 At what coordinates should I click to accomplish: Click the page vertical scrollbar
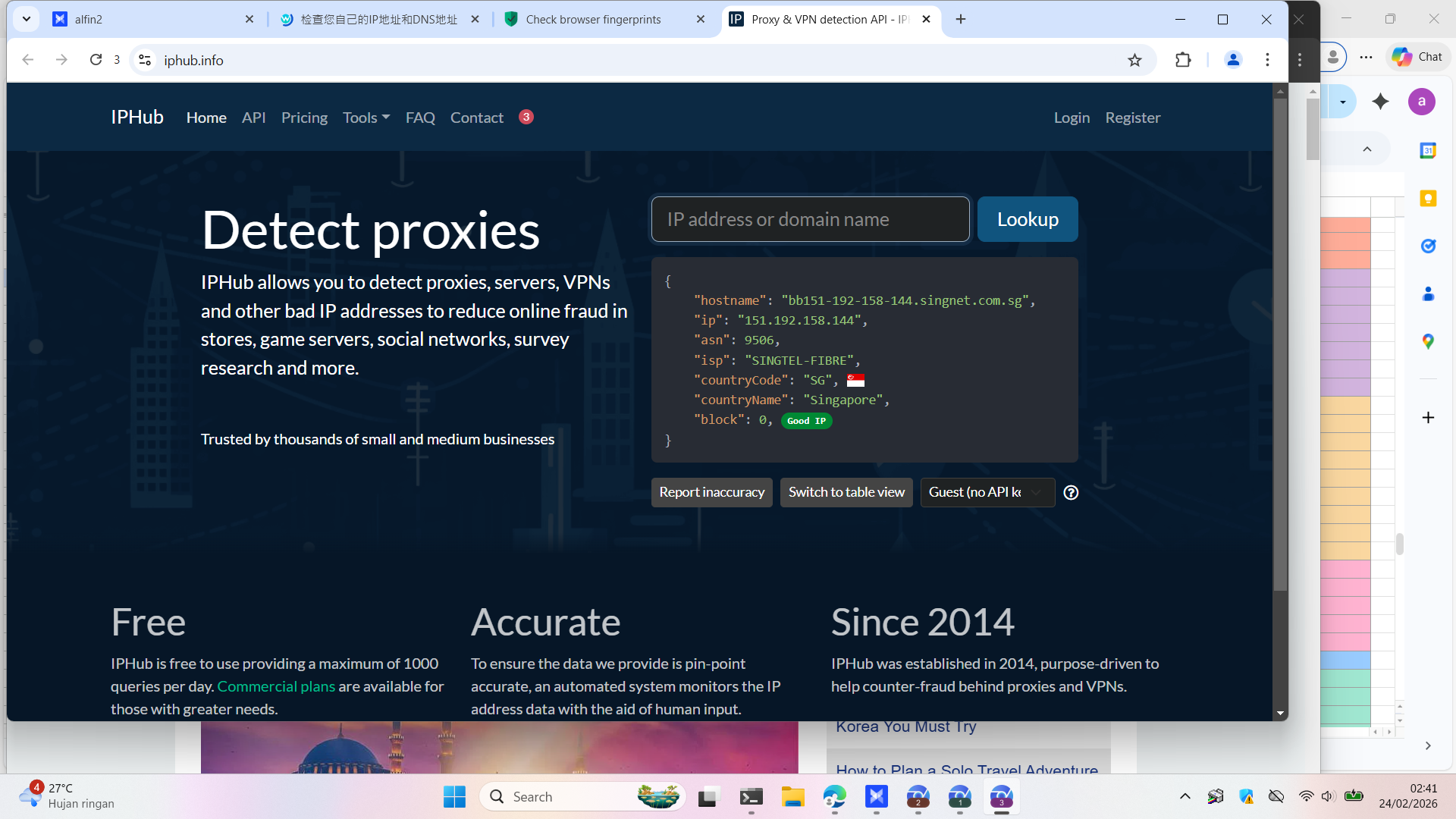coord(1280,341)
